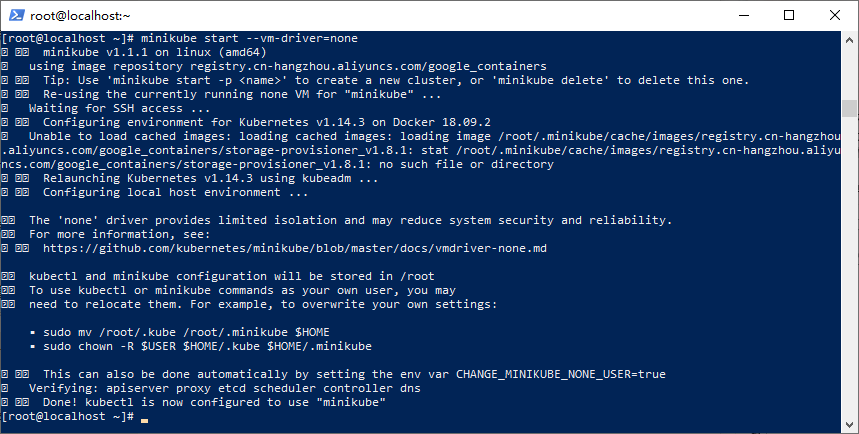Minimize the root@localhost terminal window

742,15
